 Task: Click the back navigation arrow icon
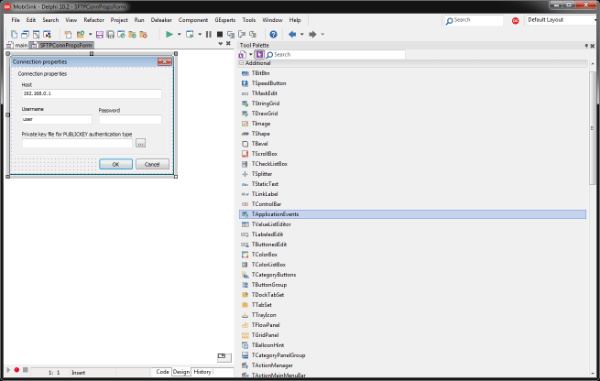click(x=292, y=34)
